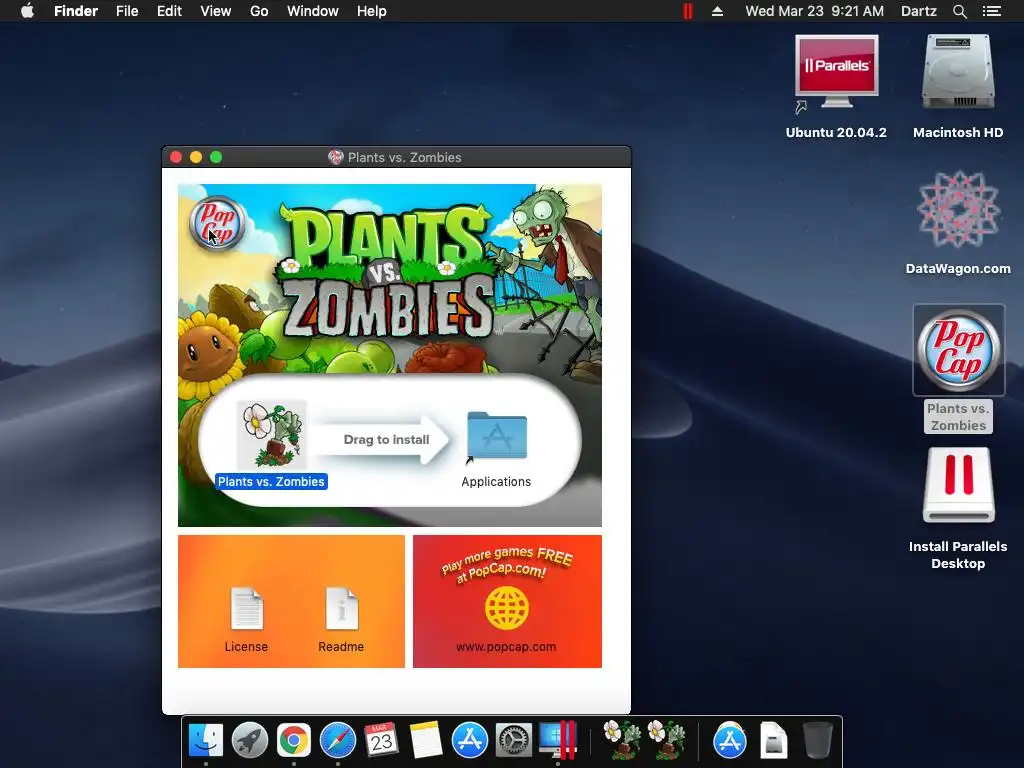Select the Plants vs. Zombies app icon in installer

point(271,436)
